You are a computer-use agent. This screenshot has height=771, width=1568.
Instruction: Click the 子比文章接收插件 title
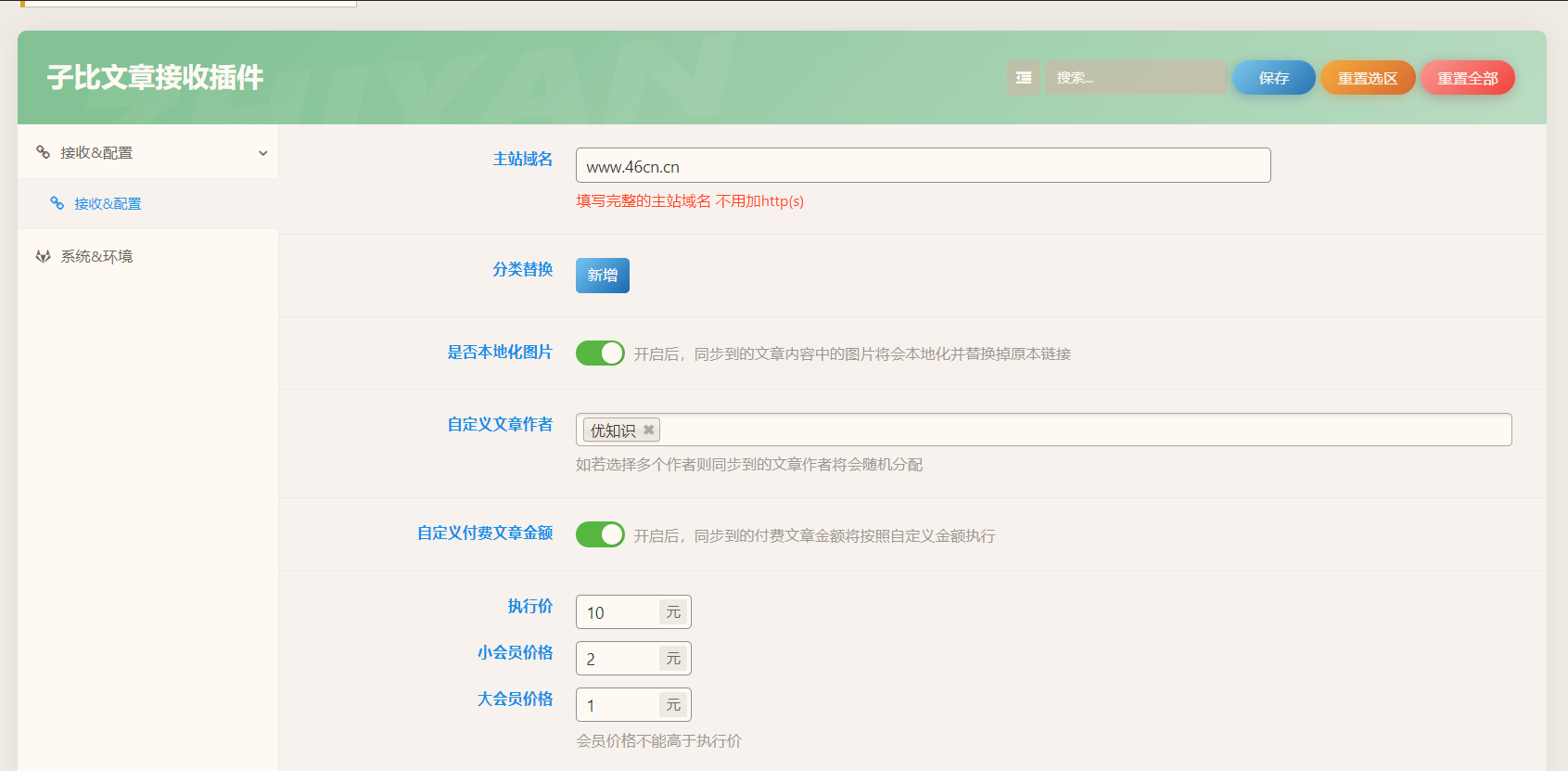(155, 77)
